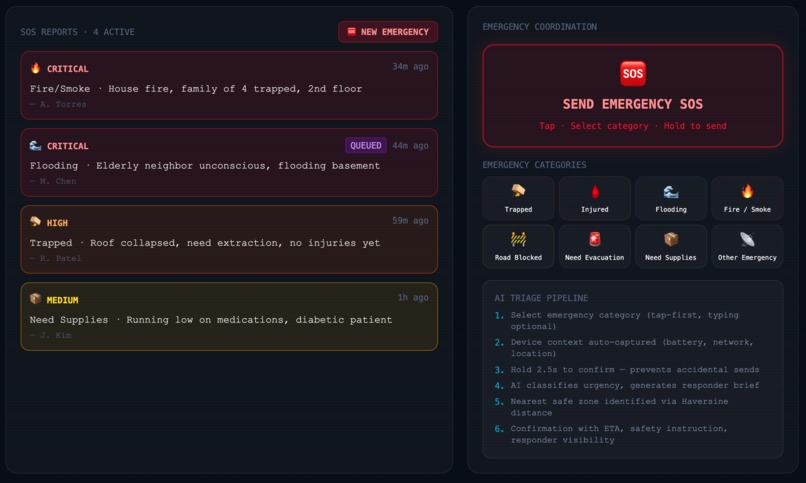This screenshot has width=806, height=483.
Task: Click the Other Emergency satellite icon
Action: click(x=747, y=239)
